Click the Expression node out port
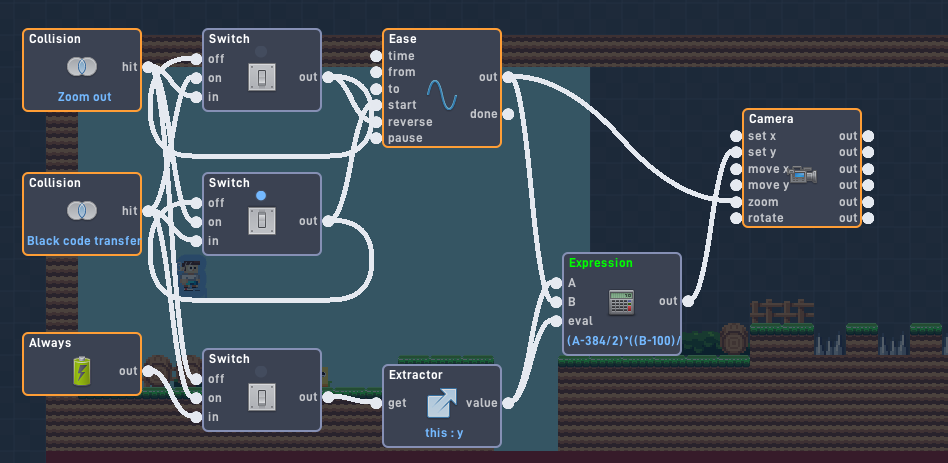Screen dimensions: 948x463 tap(687, 301)
